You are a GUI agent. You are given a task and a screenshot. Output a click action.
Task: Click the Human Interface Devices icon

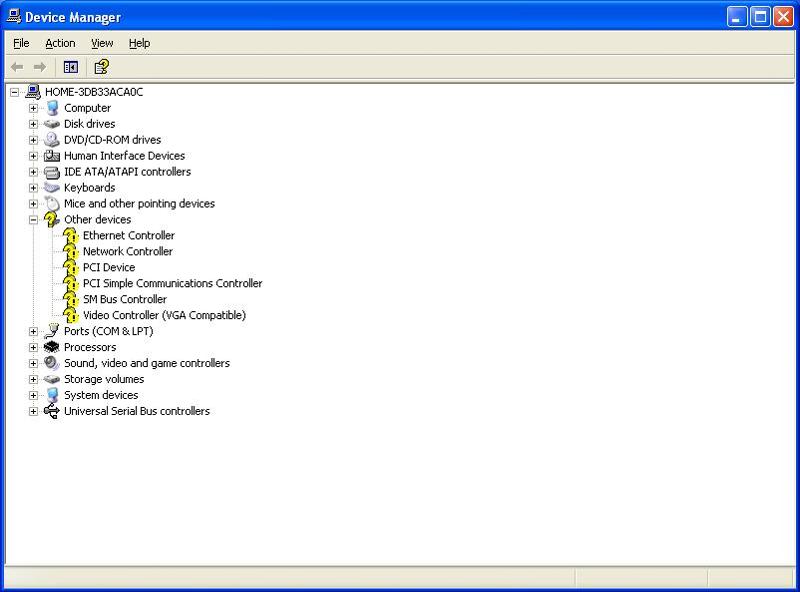point(52,156)
